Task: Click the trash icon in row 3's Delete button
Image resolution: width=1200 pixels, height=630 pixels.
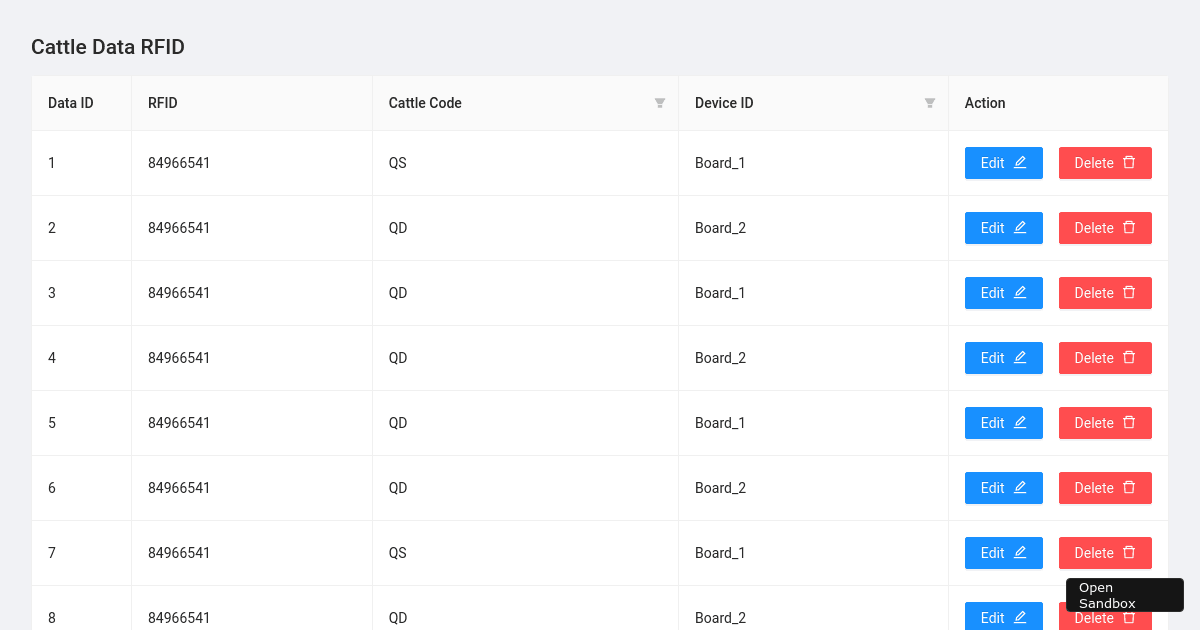Action: 1129,292
